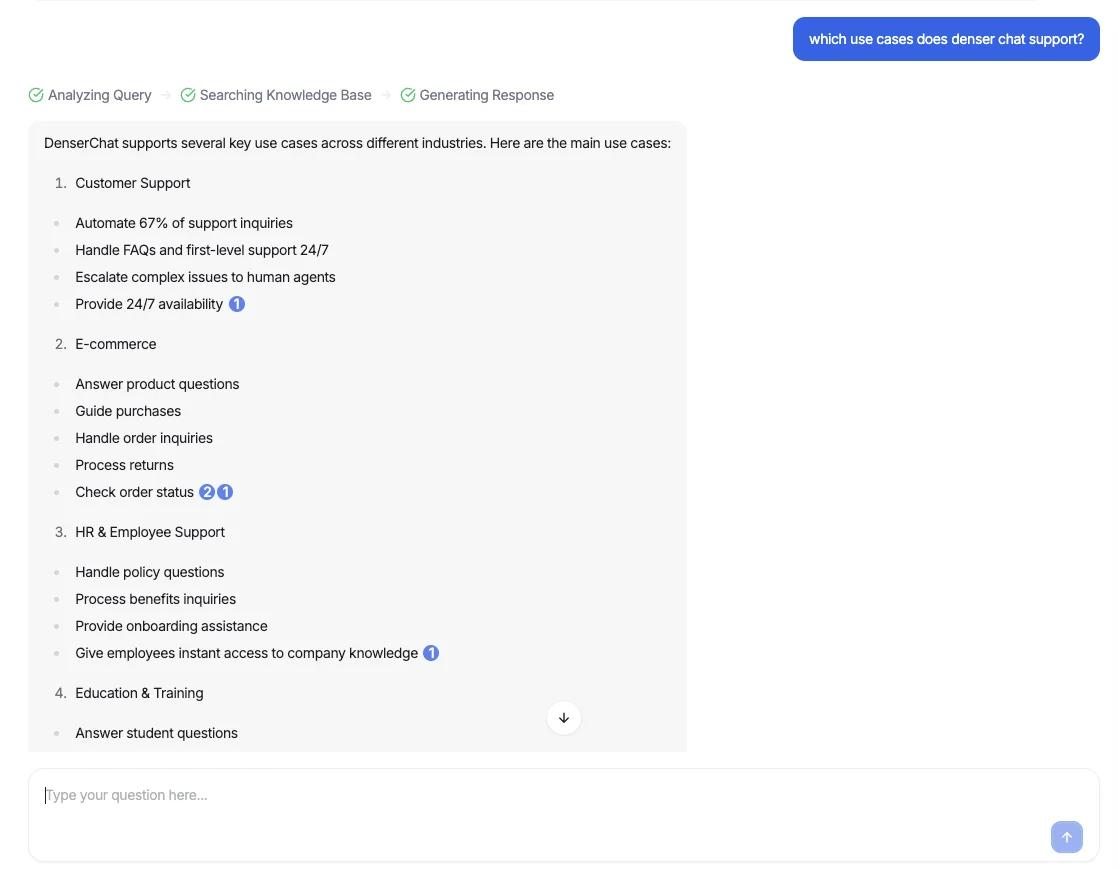Click arrow connector before "Generating Response"
This screenshot has width=1118, height=869.
(386, 94)
